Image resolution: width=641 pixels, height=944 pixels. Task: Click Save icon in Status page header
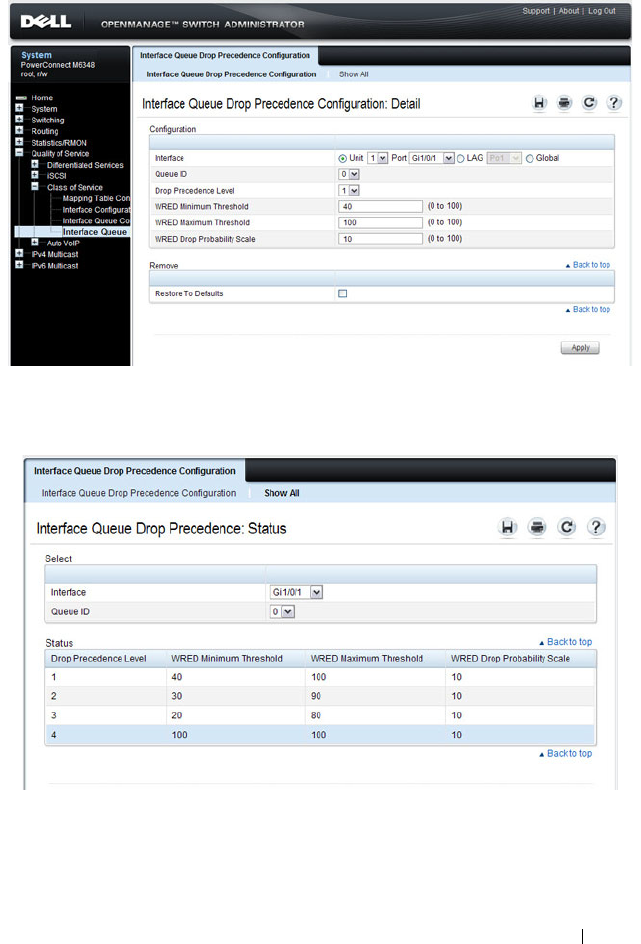click(507, 527)
